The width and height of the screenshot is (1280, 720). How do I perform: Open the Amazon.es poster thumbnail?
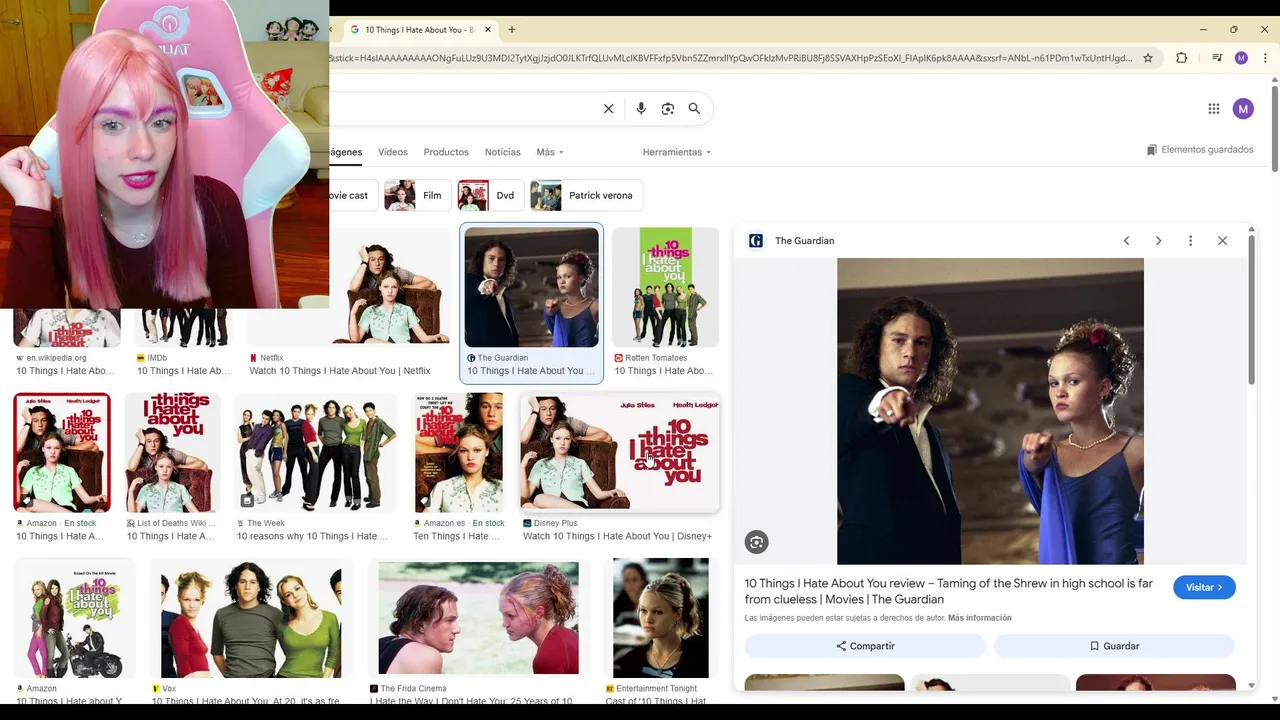tap(459, 453)
